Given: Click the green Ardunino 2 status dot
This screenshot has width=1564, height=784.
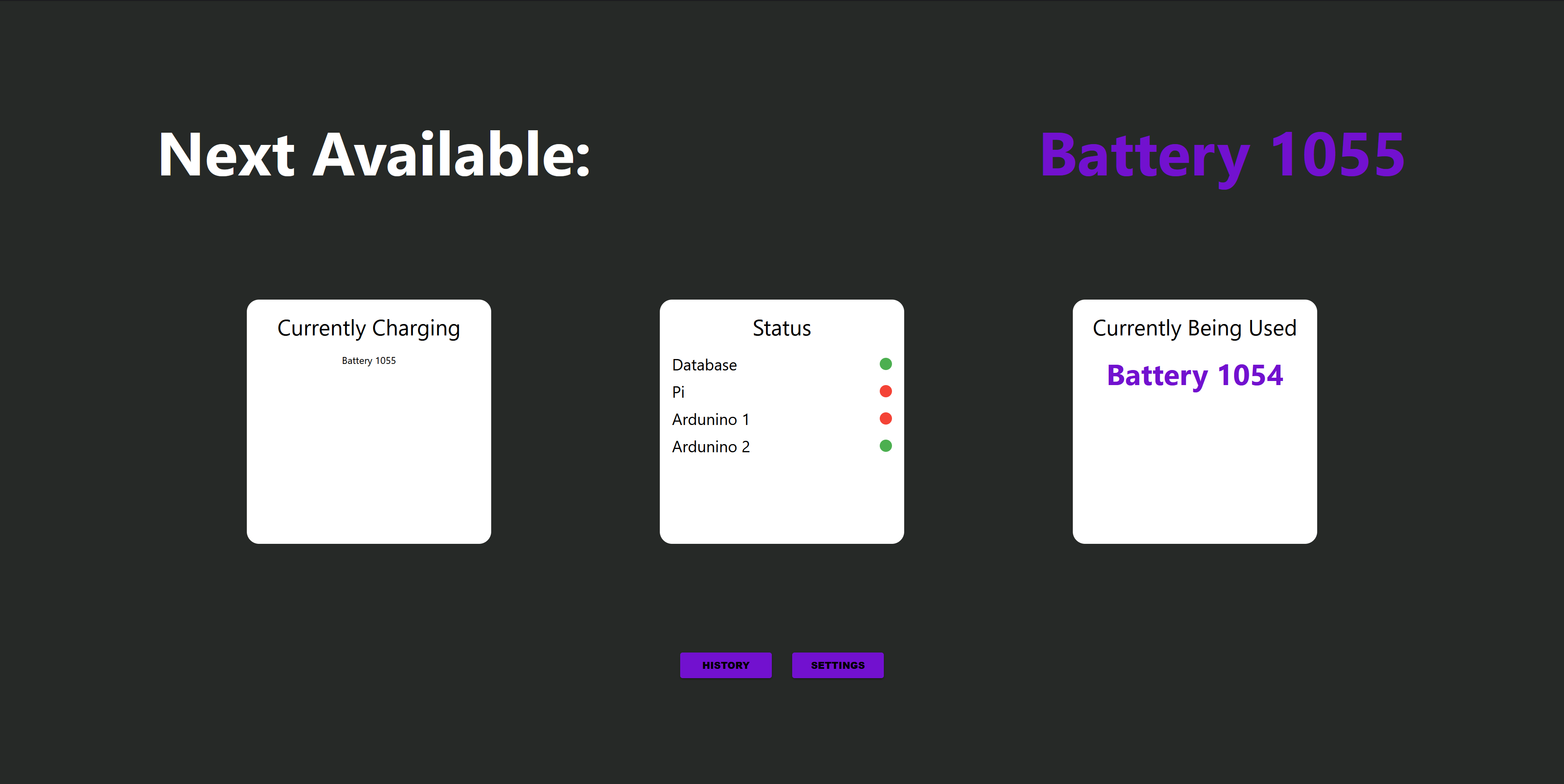Looking at the screenshot, I should coord(885,446).
